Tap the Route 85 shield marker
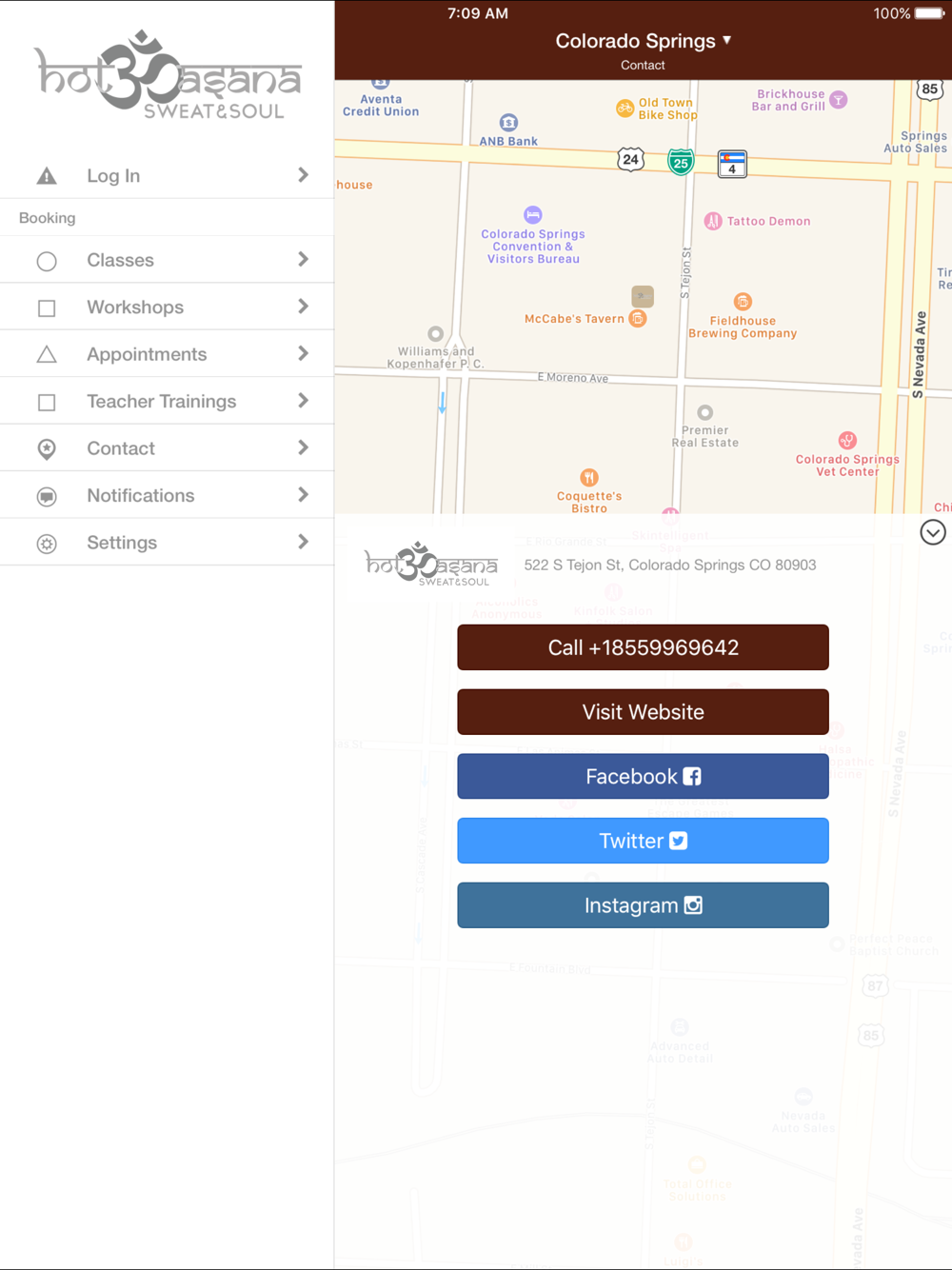The width and height of the screenshot is (952, 1270). pyautogui.click(x=929, y=89)
